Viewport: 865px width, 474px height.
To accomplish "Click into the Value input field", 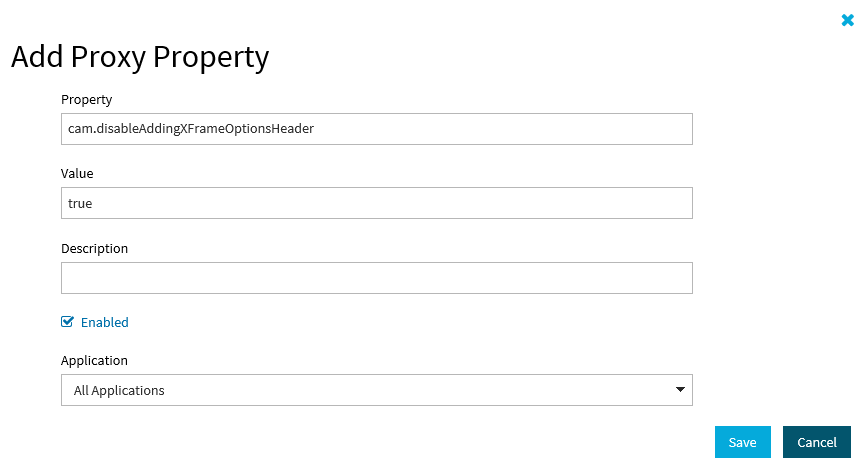I will [376, 203].
